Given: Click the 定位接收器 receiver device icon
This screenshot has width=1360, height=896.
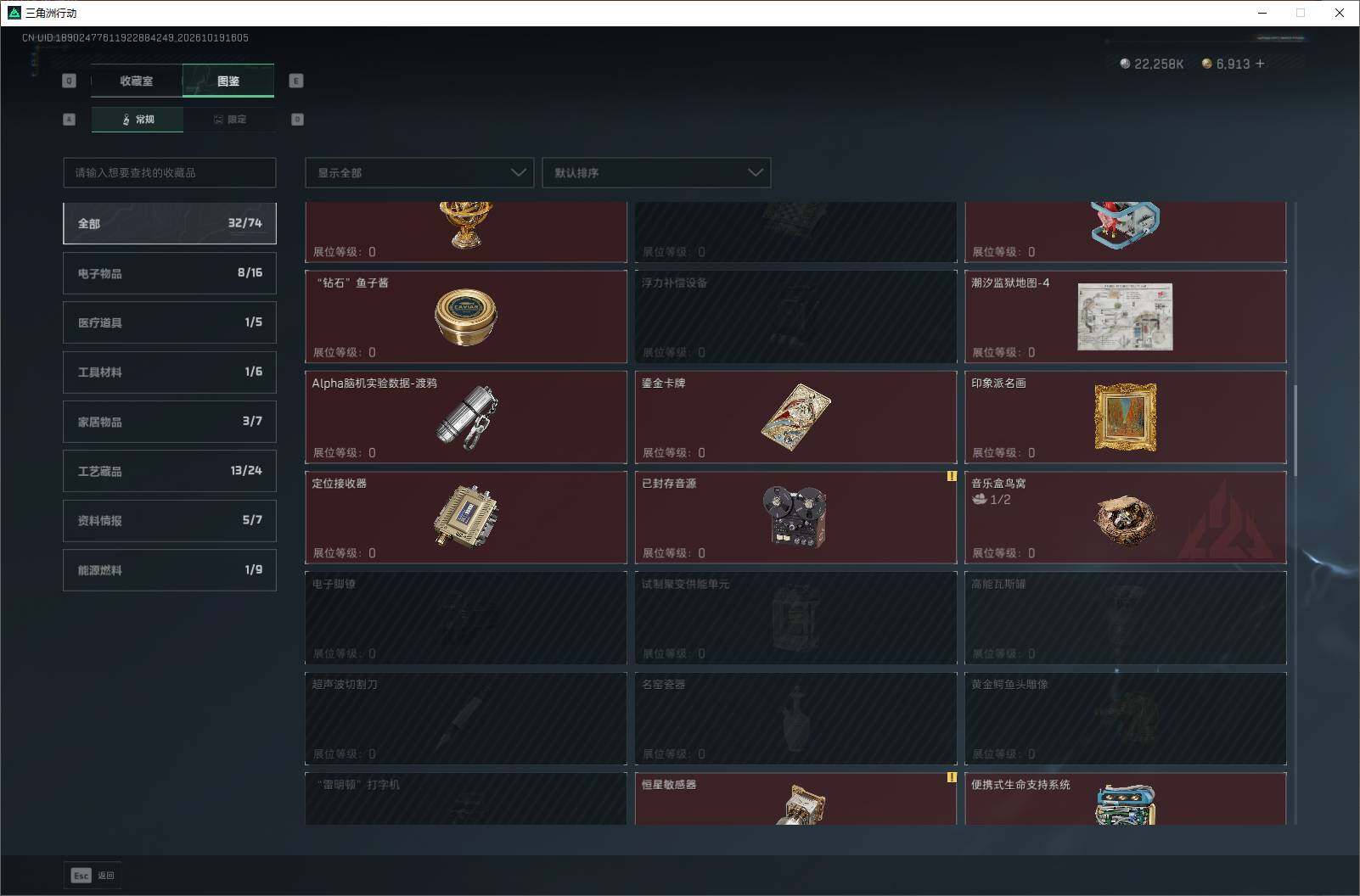Looking at the screenshot, I should click(x=465, y=516).
